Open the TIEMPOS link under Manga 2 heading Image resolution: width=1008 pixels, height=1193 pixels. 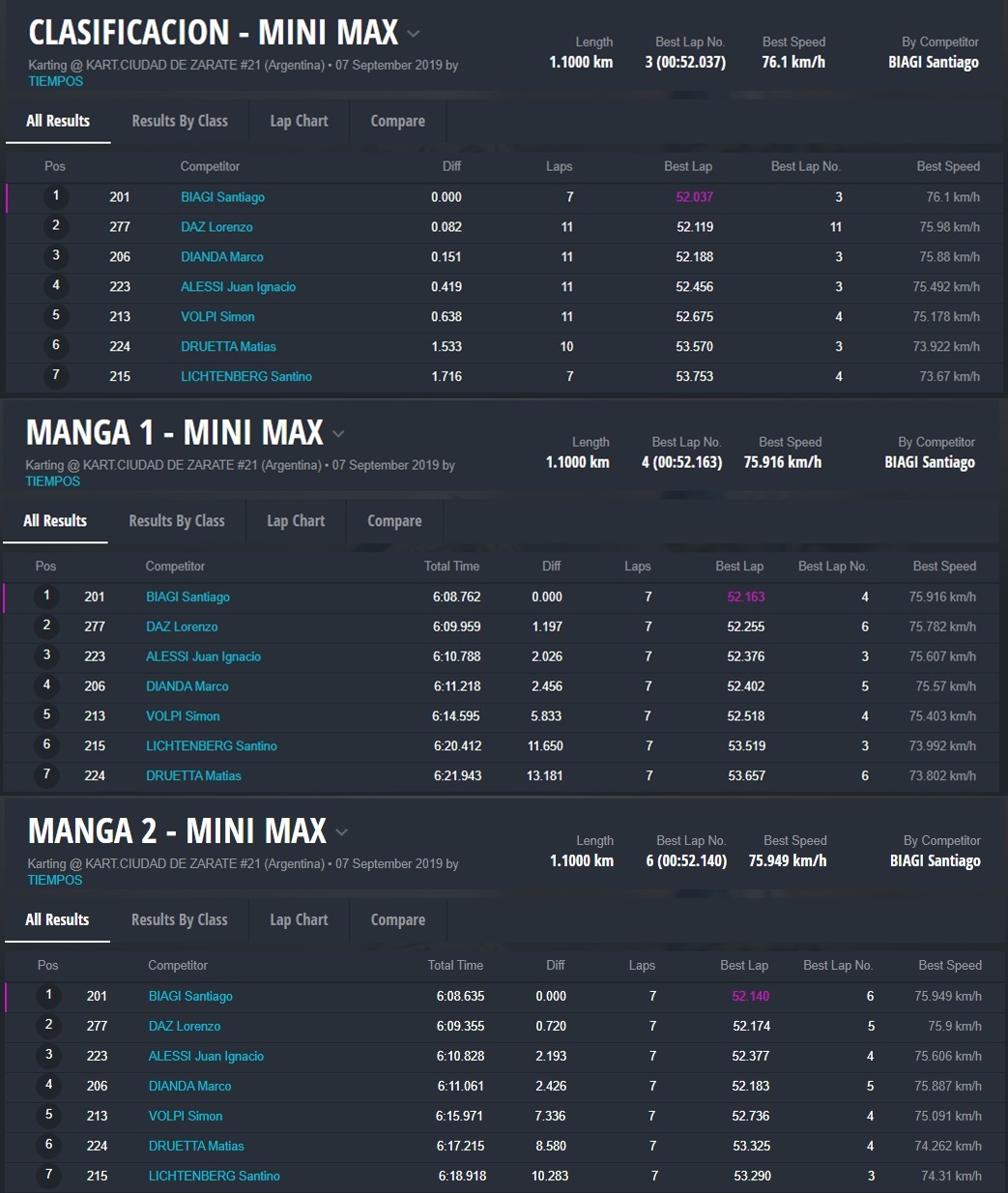(55, 881)
